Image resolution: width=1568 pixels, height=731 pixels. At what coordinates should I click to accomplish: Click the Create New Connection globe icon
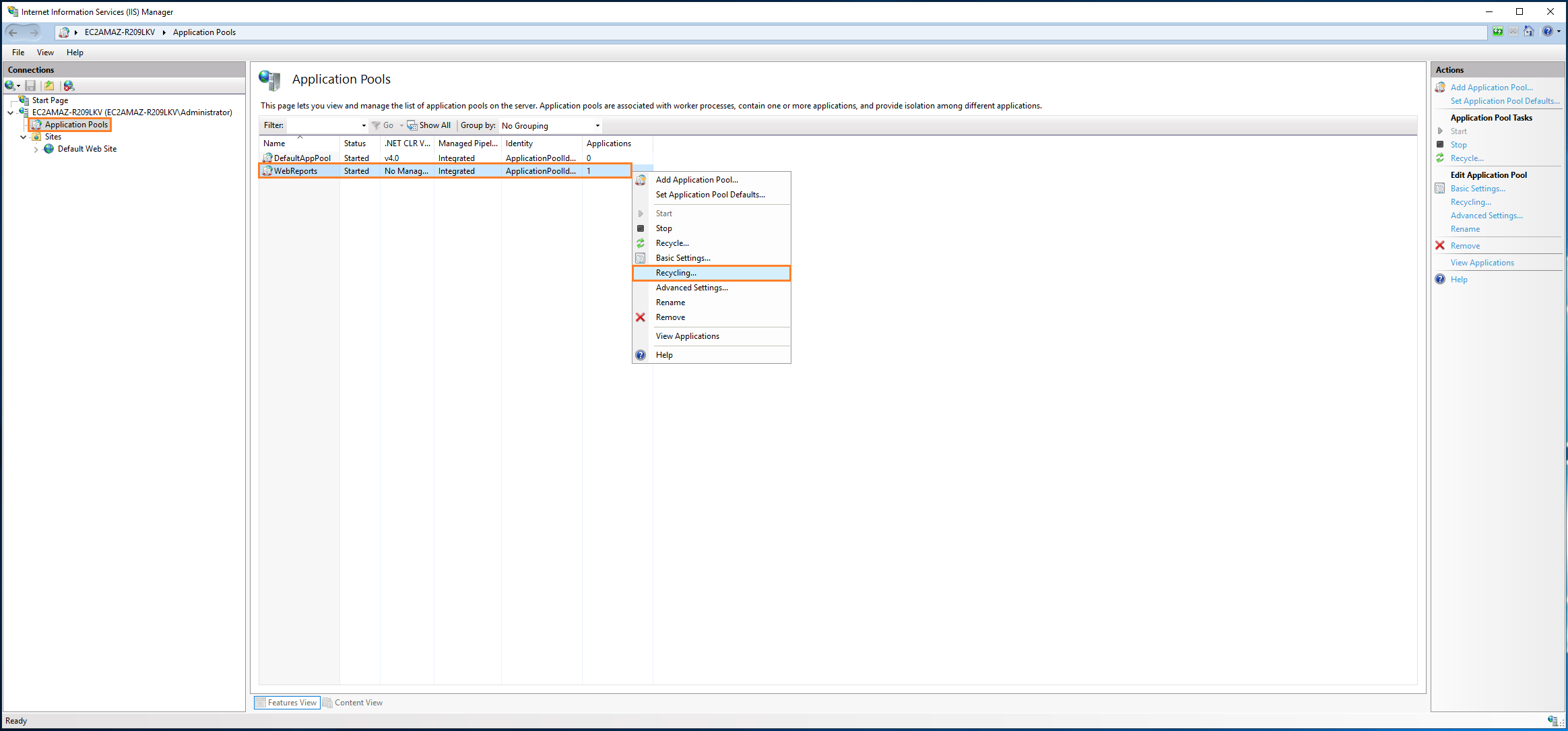[x=10, y=86]
